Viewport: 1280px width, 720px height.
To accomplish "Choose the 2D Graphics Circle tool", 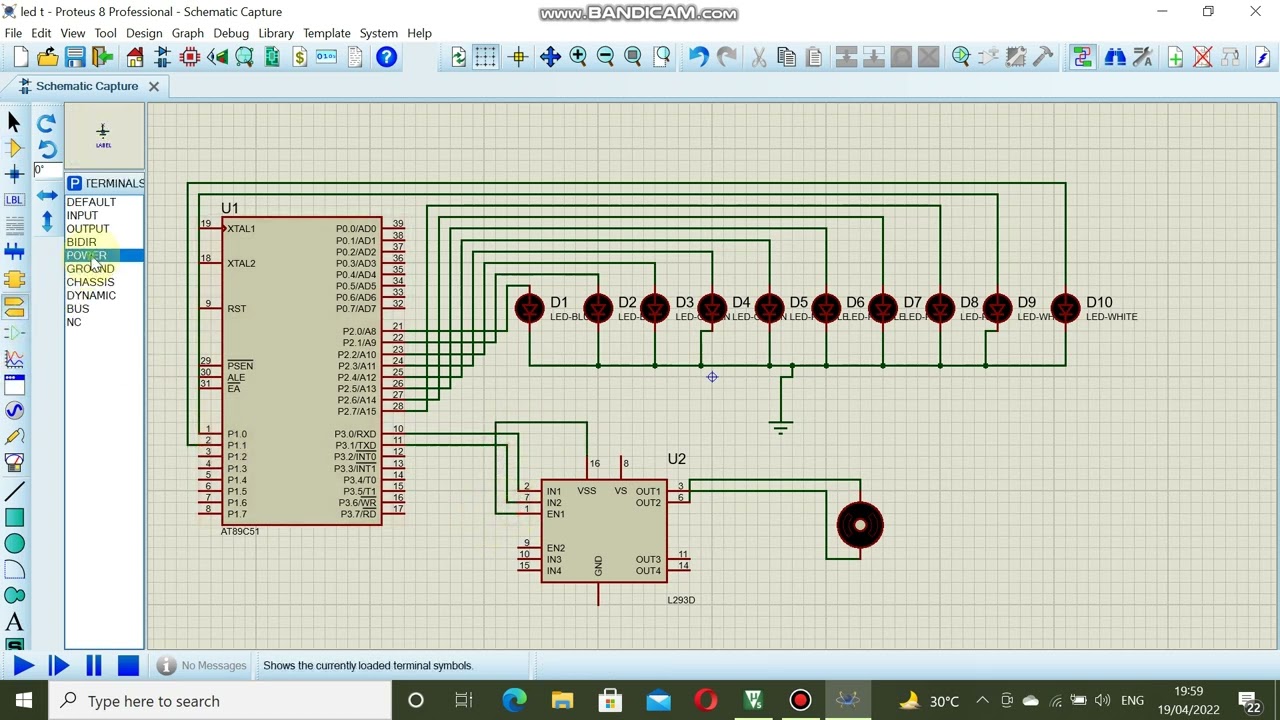I will [x=14, y=543].
